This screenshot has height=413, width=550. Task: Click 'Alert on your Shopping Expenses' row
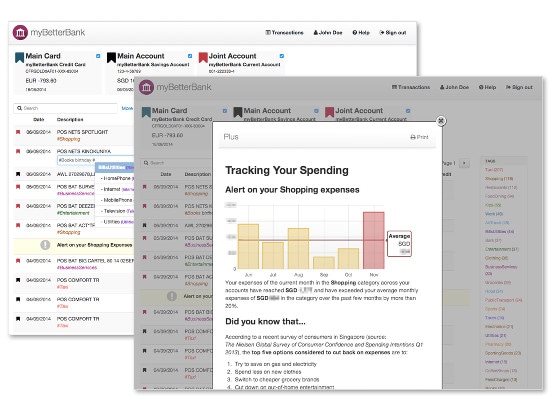(74, 245)
